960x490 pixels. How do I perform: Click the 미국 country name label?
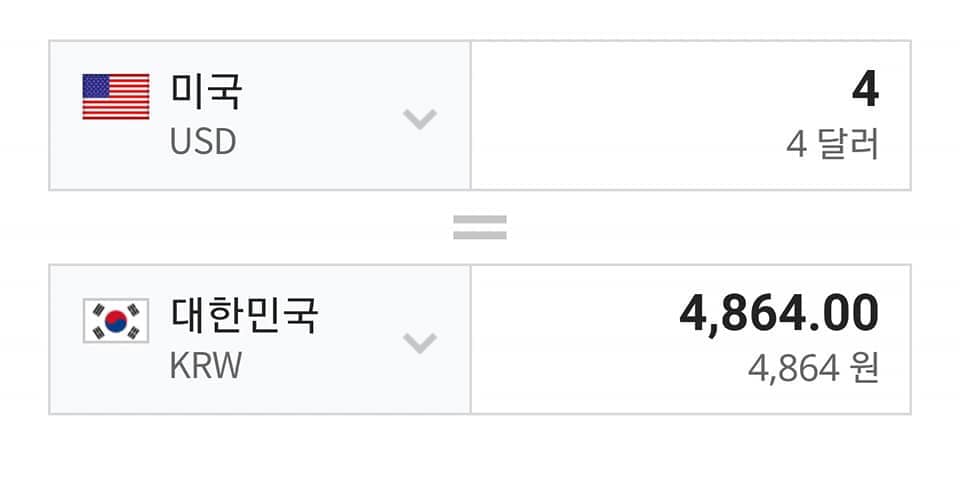tap(207, 93)
